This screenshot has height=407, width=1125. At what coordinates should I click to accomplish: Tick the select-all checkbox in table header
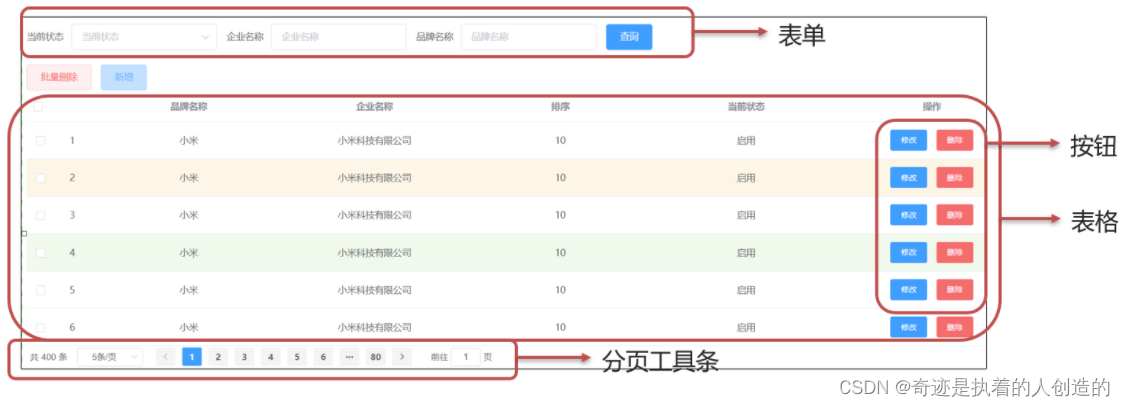point(40,107)
